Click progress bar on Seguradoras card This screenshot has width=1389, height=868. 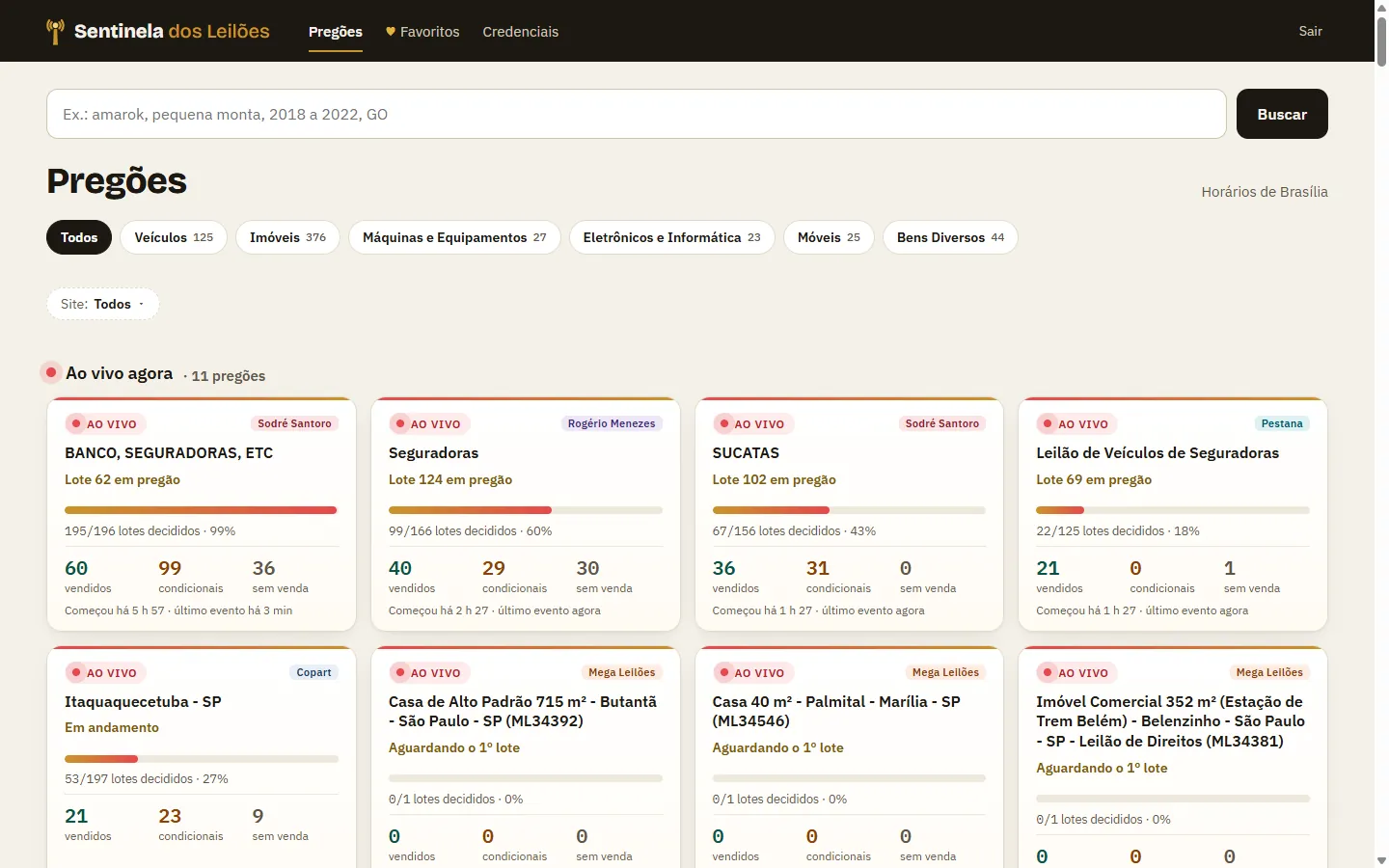pos(526,510)
